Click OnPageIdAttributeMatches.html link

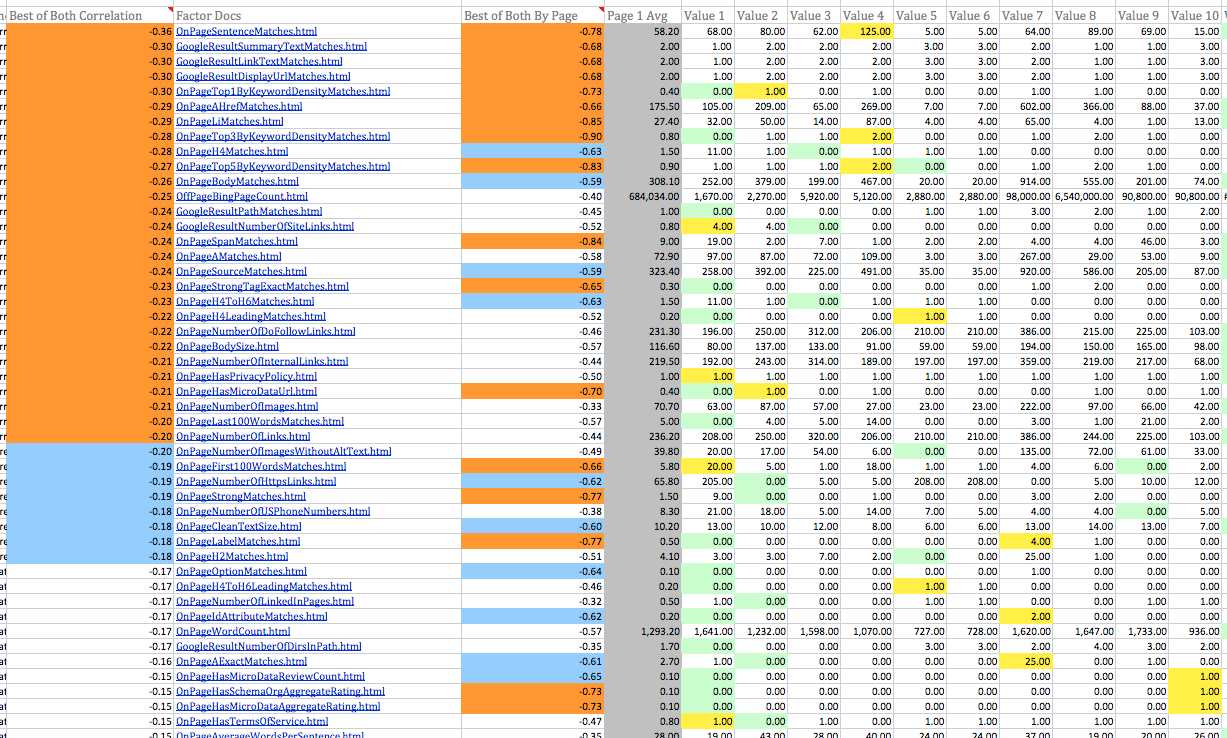[x=252, y=617]
